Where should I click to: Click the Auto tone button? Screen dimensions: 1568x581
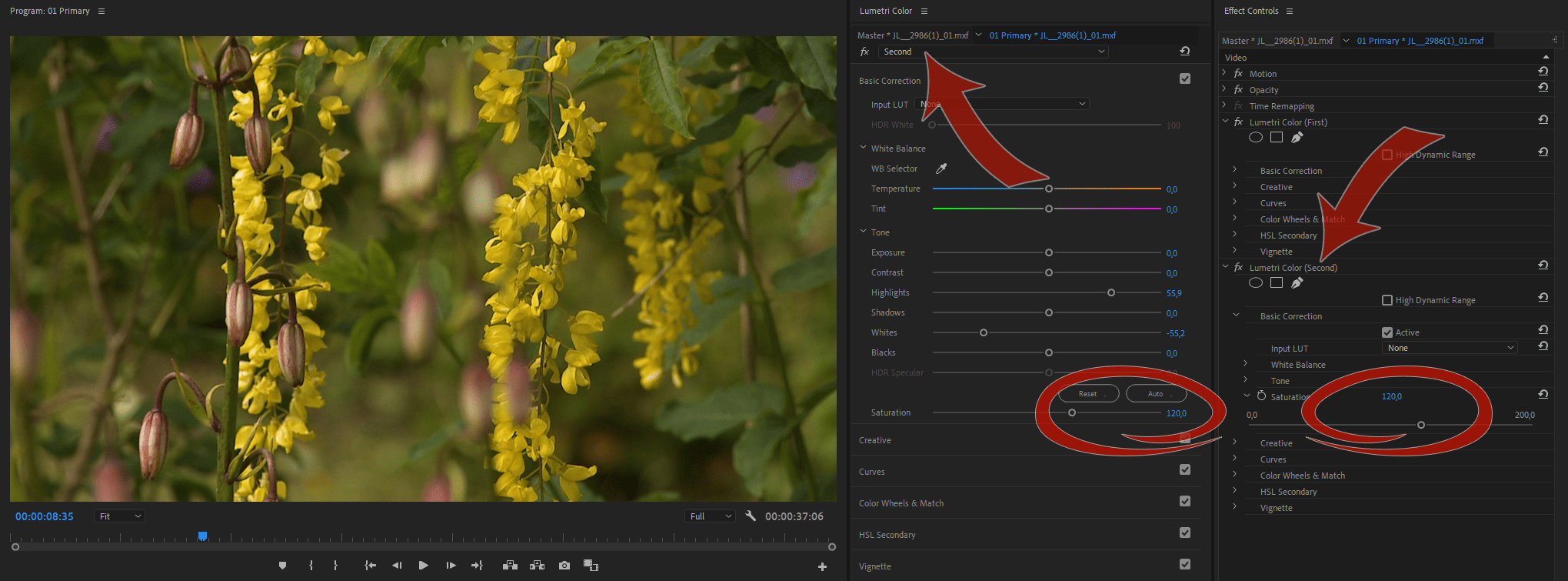coord(1156,394)
